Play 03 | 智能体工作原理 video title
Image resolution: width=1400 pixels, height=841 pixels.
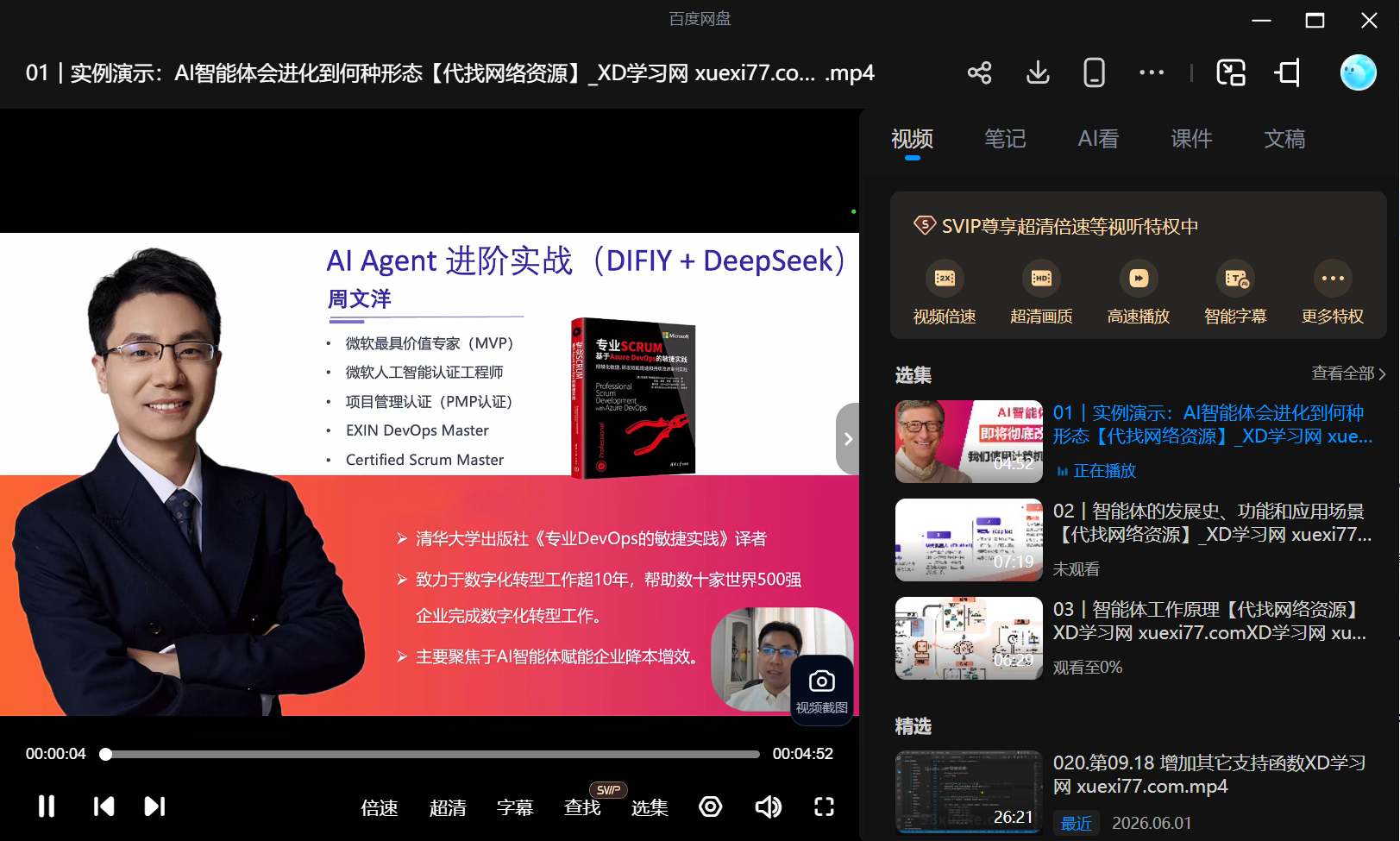(1209, 621)
